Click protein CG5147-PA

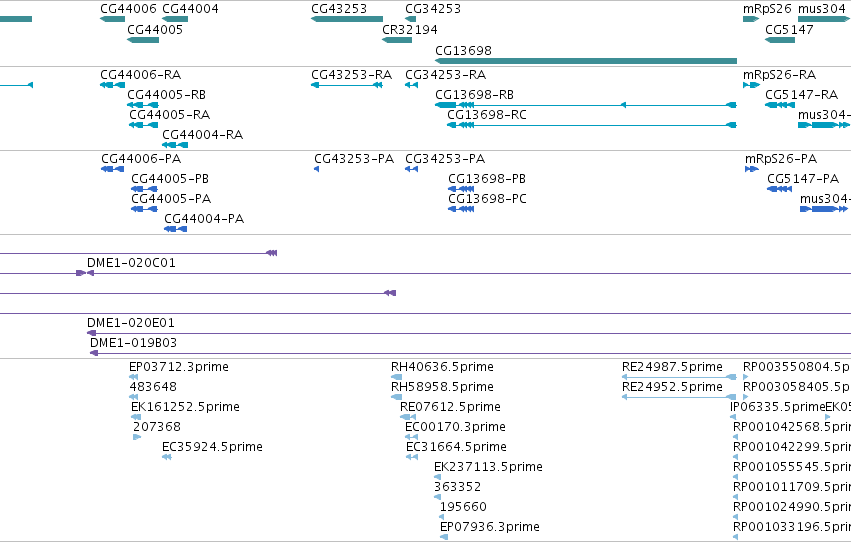803,178
